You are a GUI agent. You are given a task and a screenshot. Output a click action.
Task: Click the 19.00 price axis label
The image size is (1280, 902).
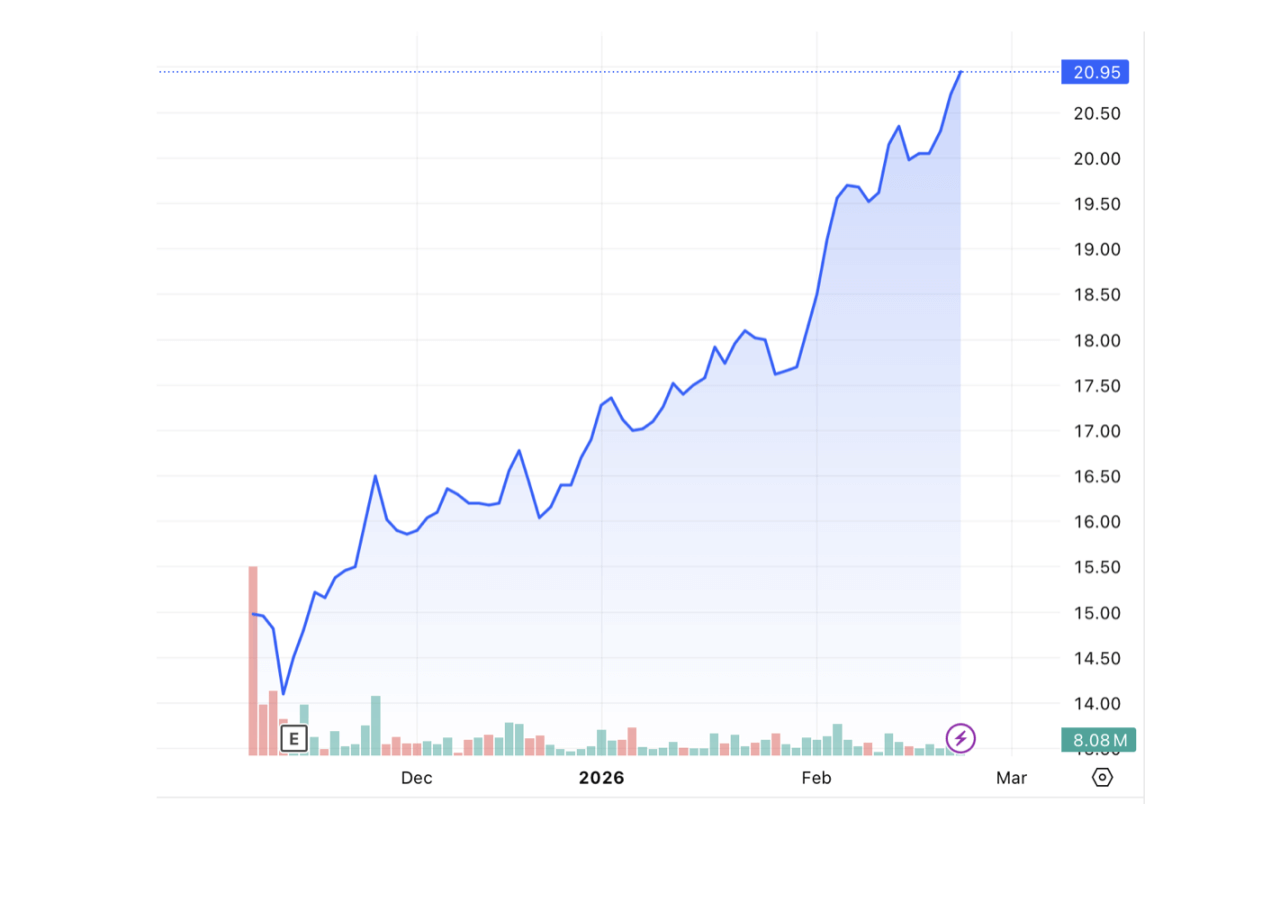[x=1097, y=249]
